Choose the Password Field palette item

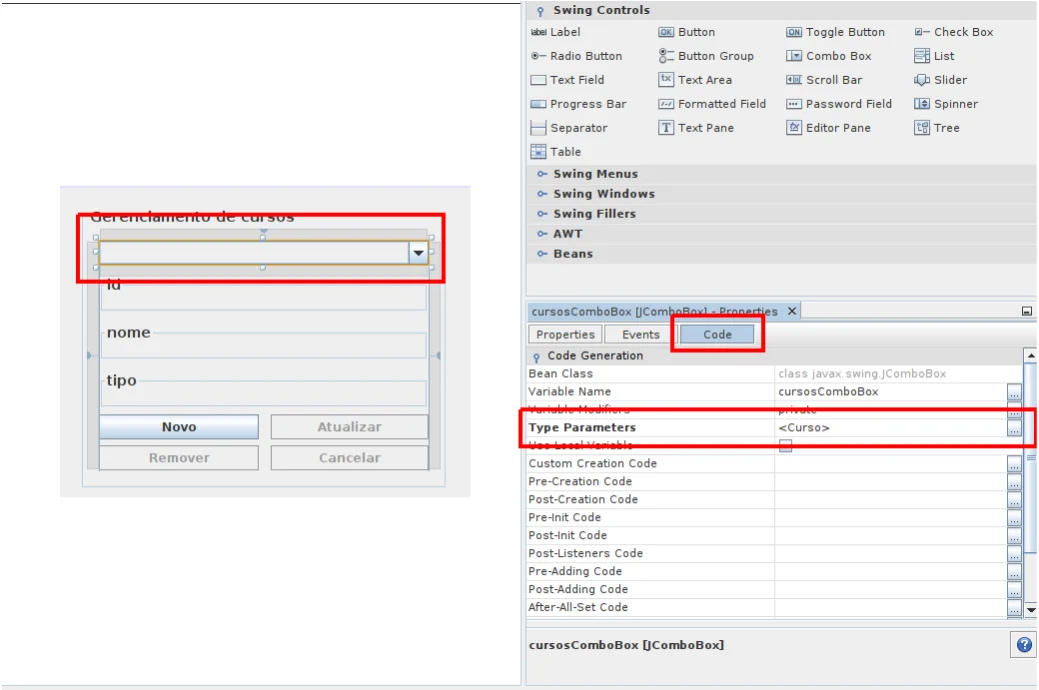pyautogui.click(x=839, y=103)
